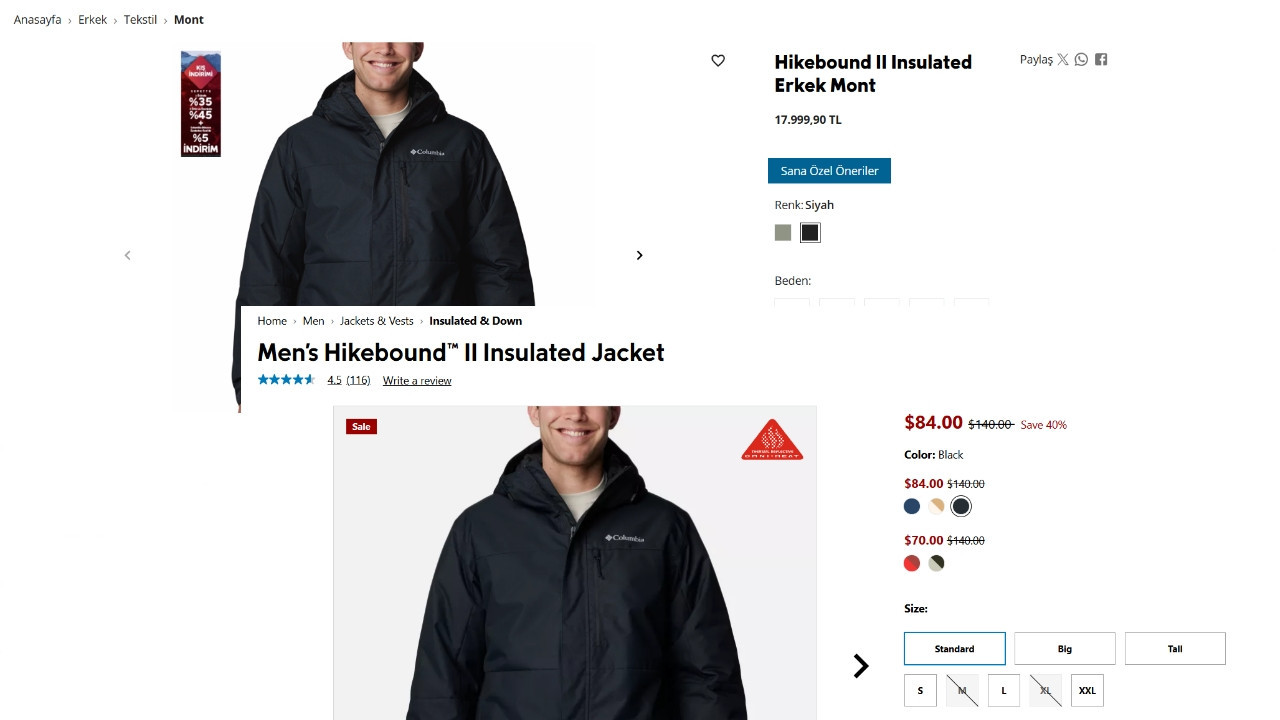Screen dimensions: 1280x720
Task: Share product on Facebook icon
Action: coord(1101,60)
